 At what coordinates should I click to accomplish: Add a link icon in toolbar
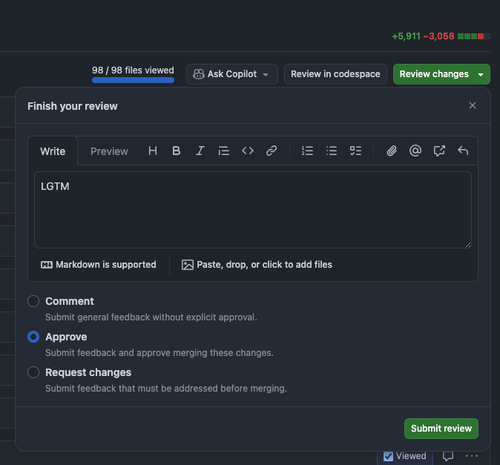coord(271,151)
